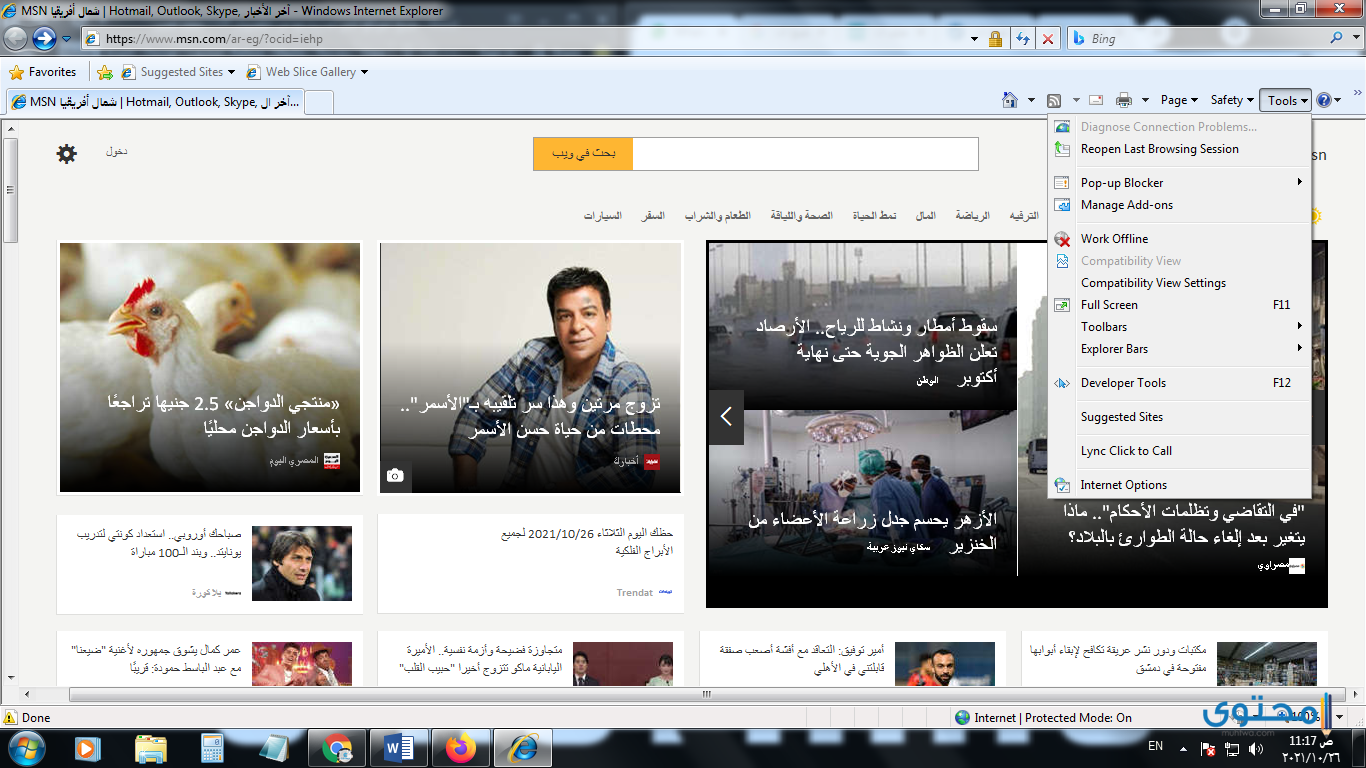Viewport: 1366px width, 768px height.
Task: Open the chicken poultry prices story thumbnail
Action: (x=210, y=367)
